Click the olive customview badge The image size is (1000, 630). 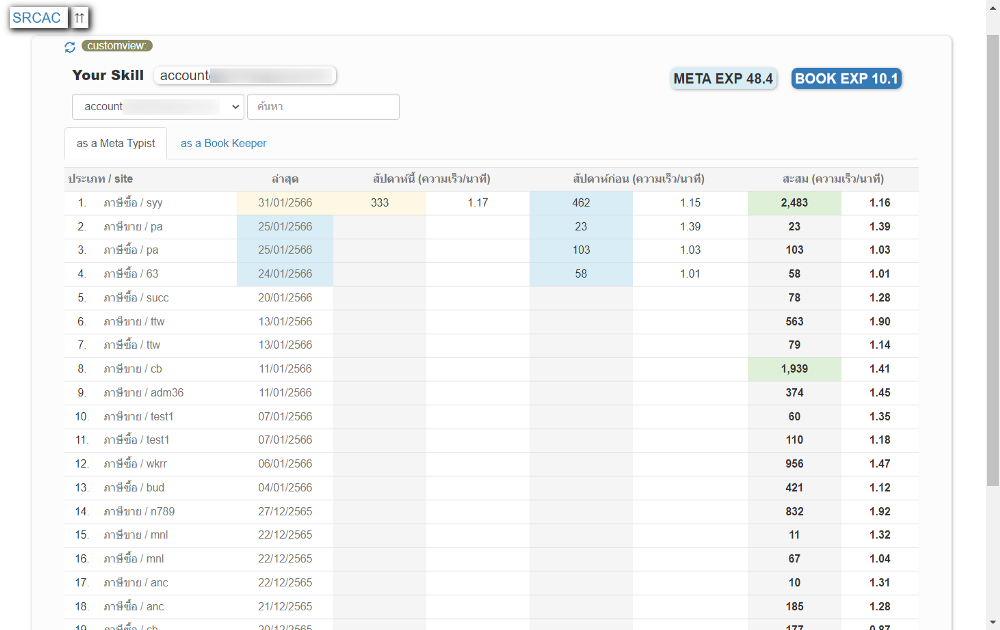click(x=117, y=46)
